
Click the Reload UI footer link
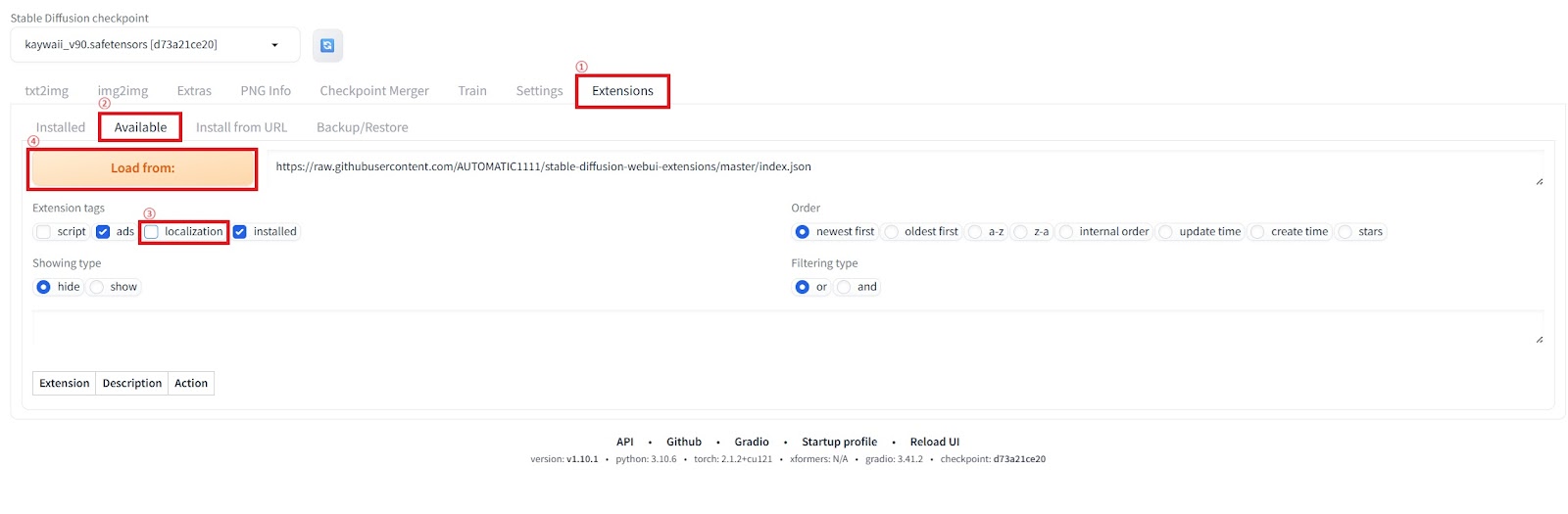pos(934,442)
